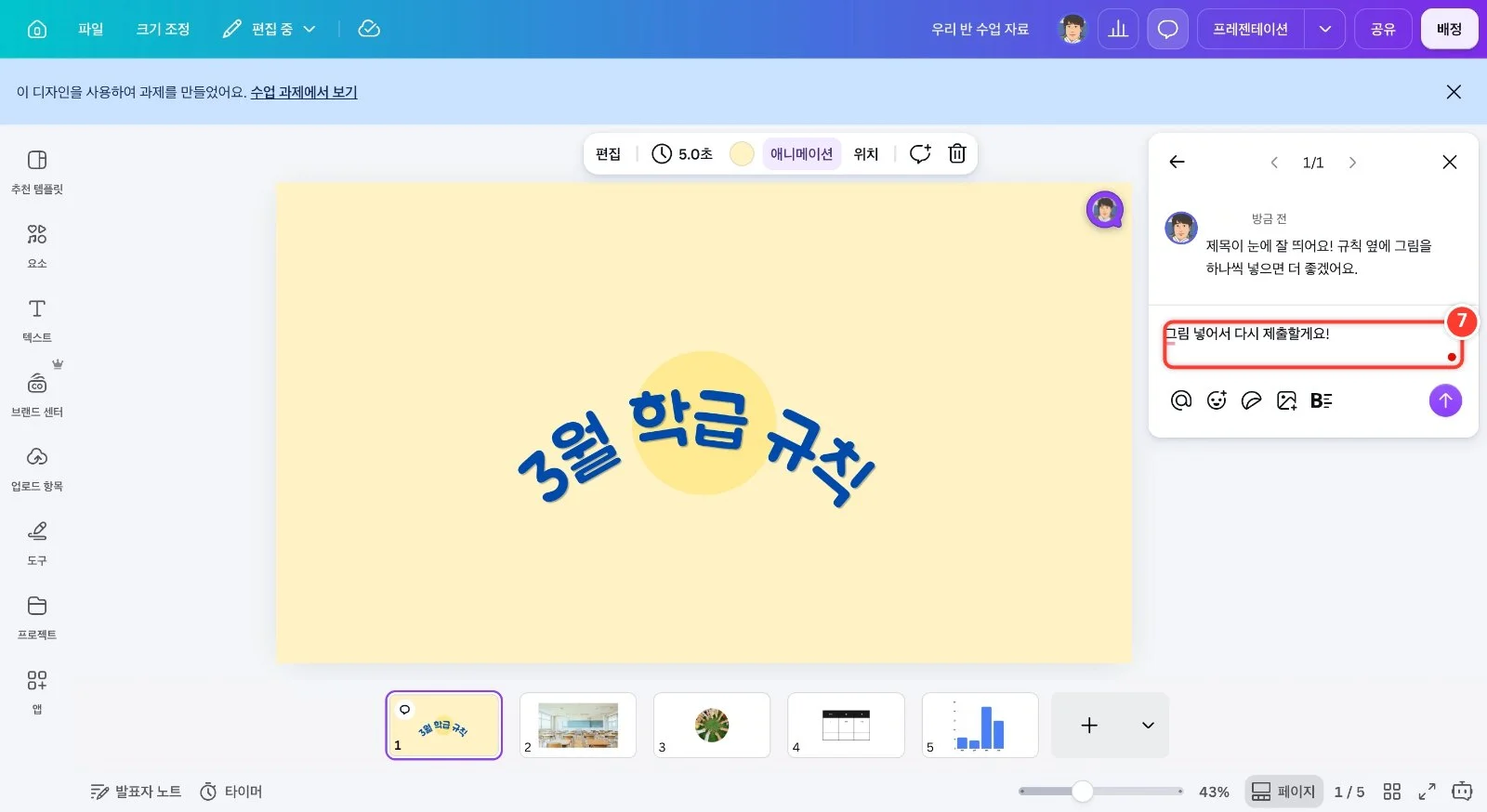Image resolution: width=1487 pixels, height=812 pixels.
Task: Open the 프로젝트 folder panel
Action: (x=37, y=618)
